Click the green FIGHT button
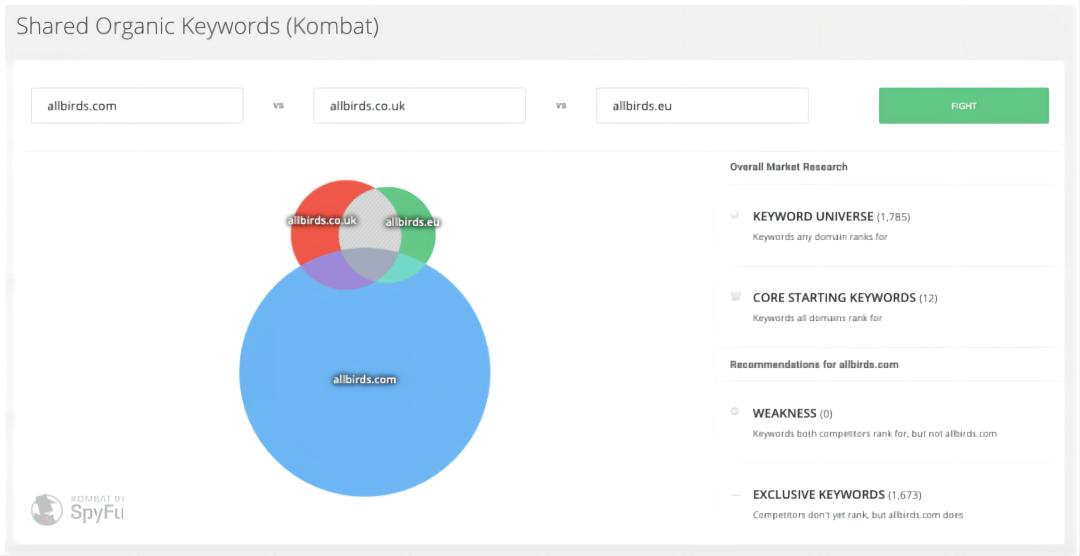1080x556 pixels. [964, 105]
